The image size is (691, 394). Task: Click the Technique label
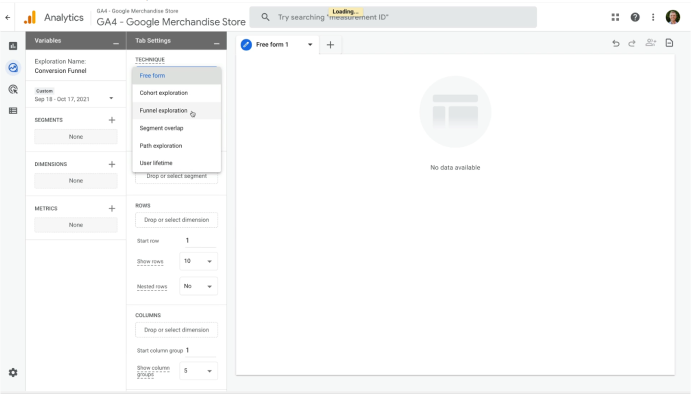[150, 59]
